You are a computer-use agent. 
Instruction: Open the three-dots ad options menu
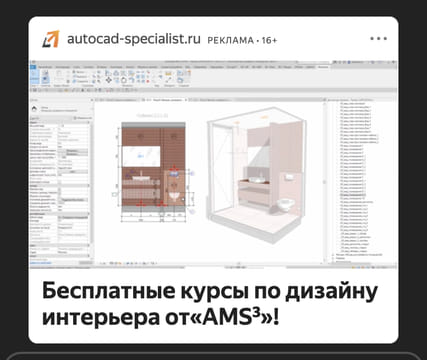coord(379,39)
